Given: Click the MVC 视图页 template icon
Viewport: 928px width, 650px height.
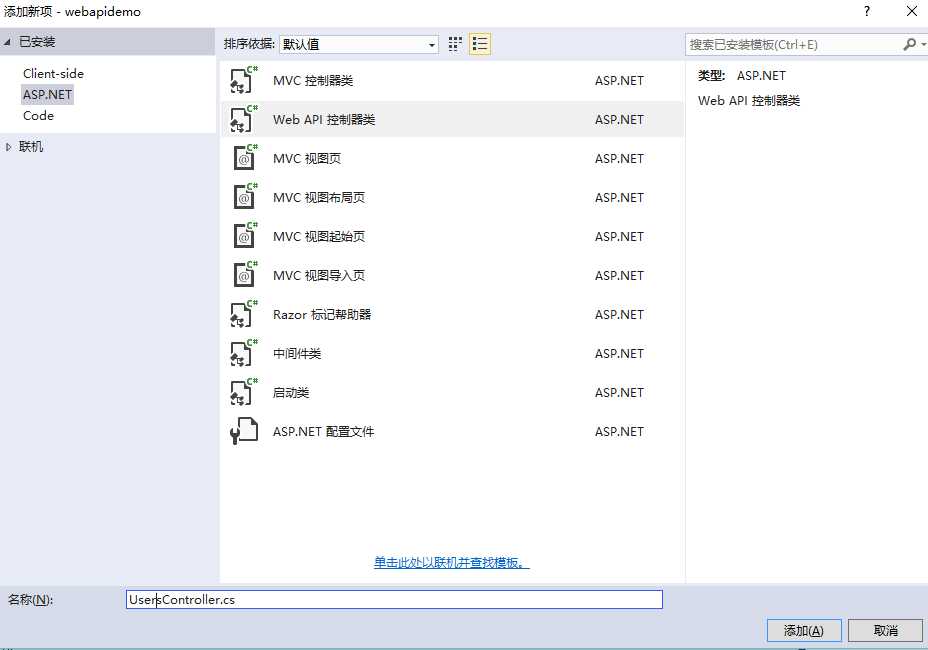Looking at the screenshot, I should (x=244, y=158).
